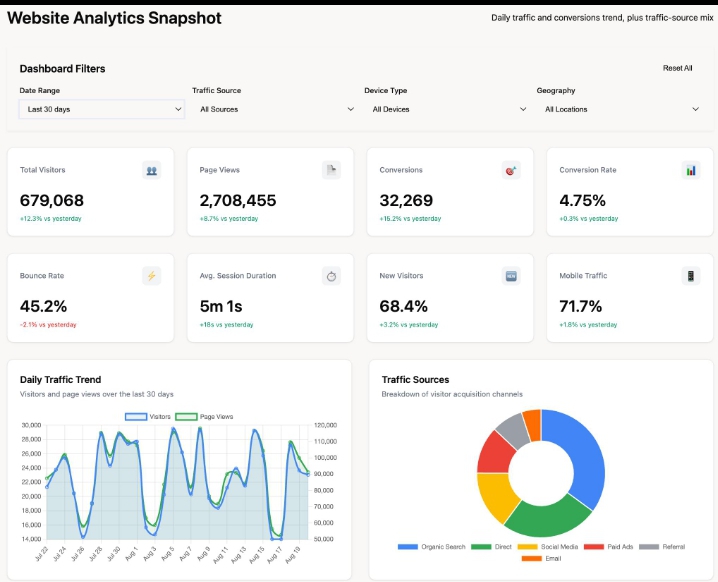Toggle Organic Search legend item
Viewport: 718px width, 582px height.
pyautogui.click(x=431, y=547)
